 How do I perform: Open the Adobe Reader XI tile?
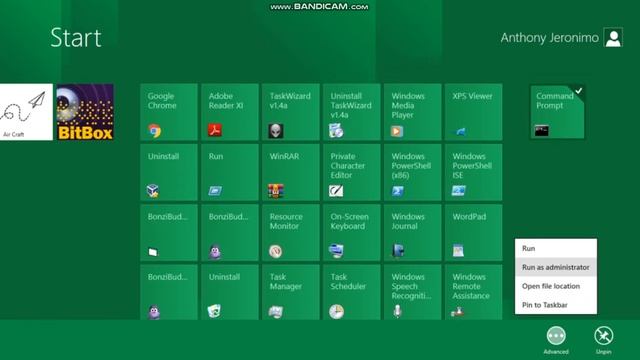pyautogui.click(x=230, y=112)
